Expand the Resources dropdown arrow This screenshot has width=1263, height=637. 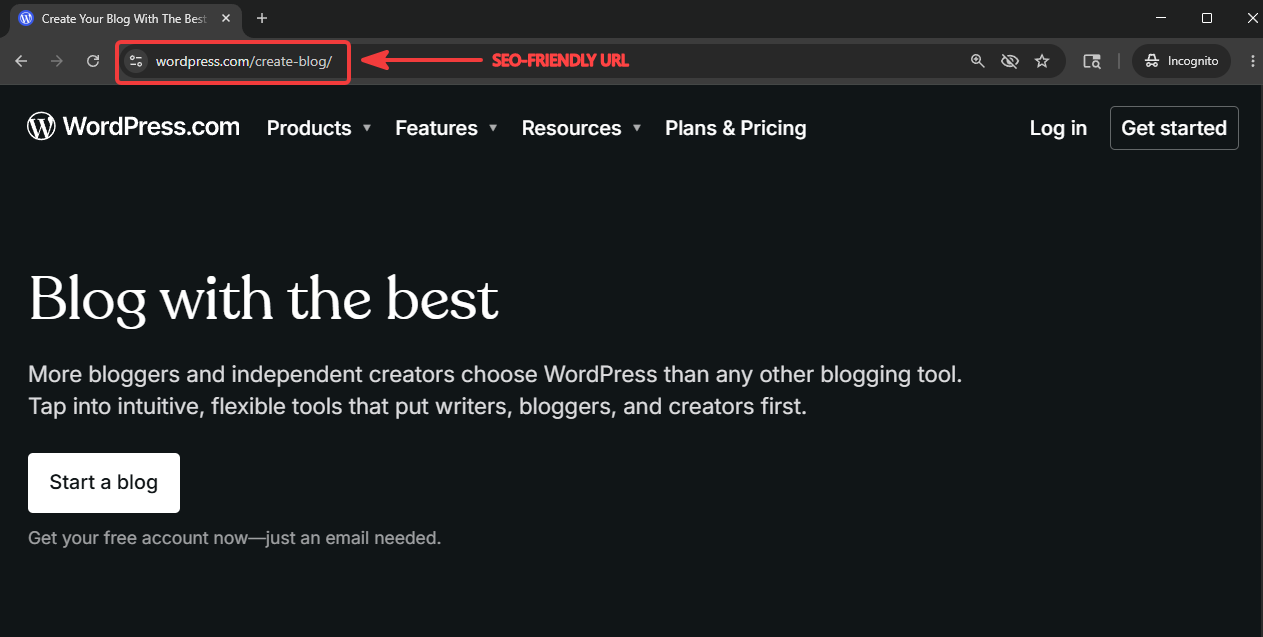(x=637, y=128)
